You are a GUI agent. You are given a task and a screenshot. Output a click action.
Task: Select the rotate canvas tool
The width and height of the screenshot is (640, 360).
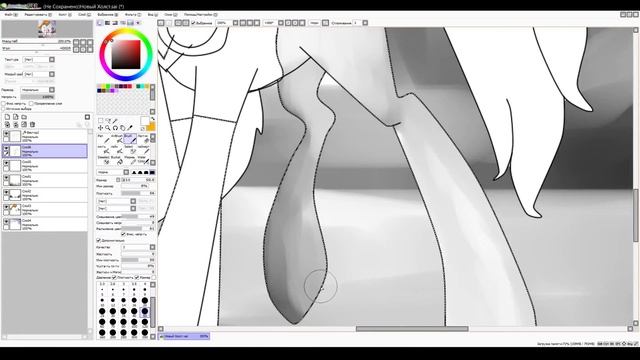click(x=116, y=128)
